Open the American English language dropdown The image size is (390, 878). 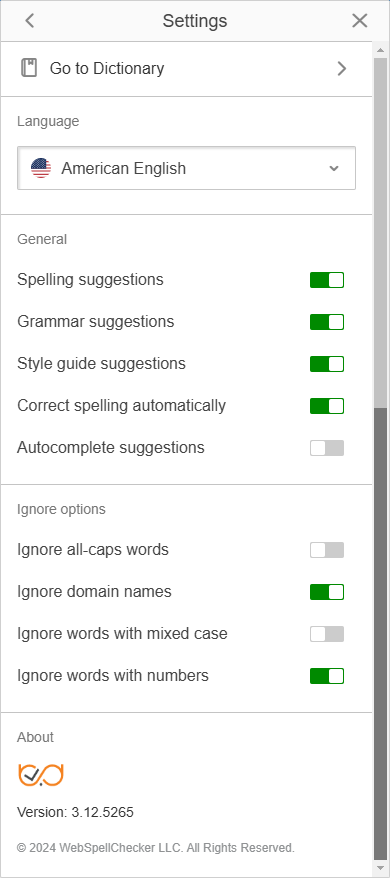tap(187, 168)
